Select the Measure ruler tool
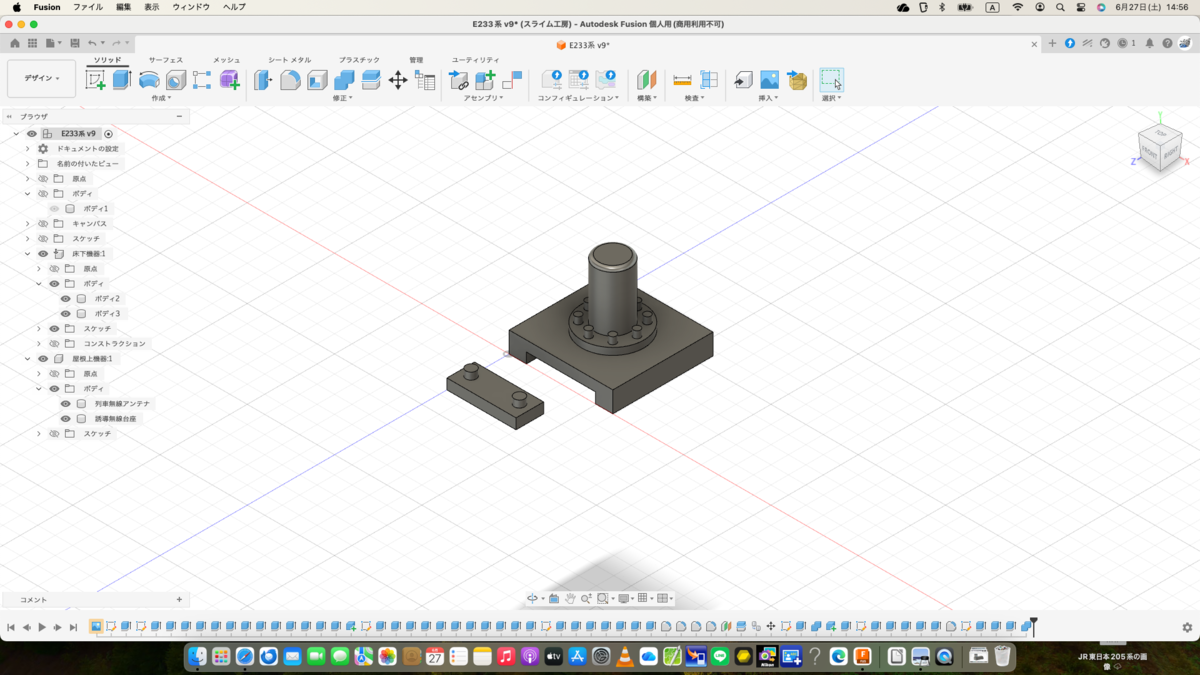 pos(683,80)
